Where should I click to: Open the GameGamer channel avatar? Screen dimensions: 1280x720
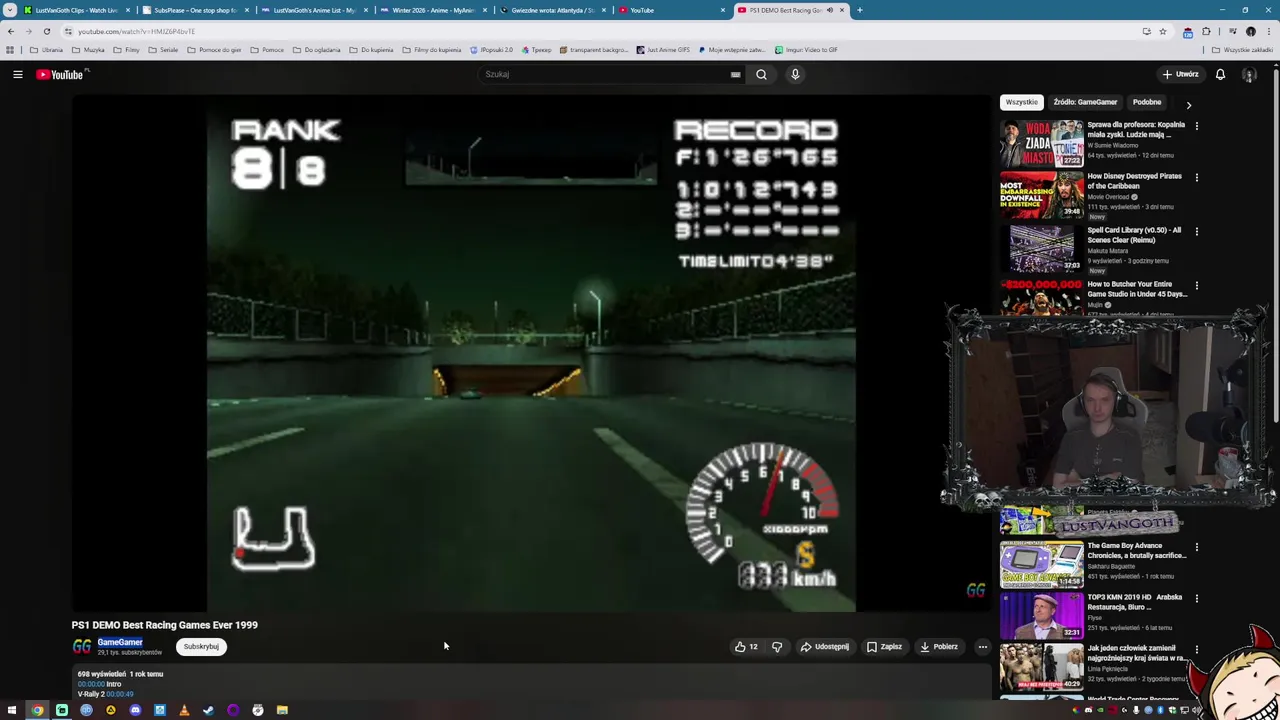81,647
